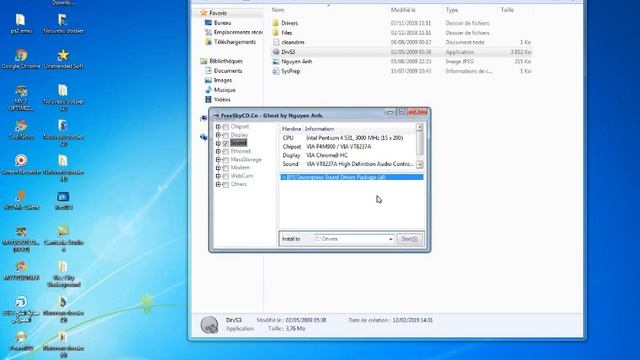Sort files by Modifié le column
This screenshot has width=640, height=360.
tap(403, 10)
